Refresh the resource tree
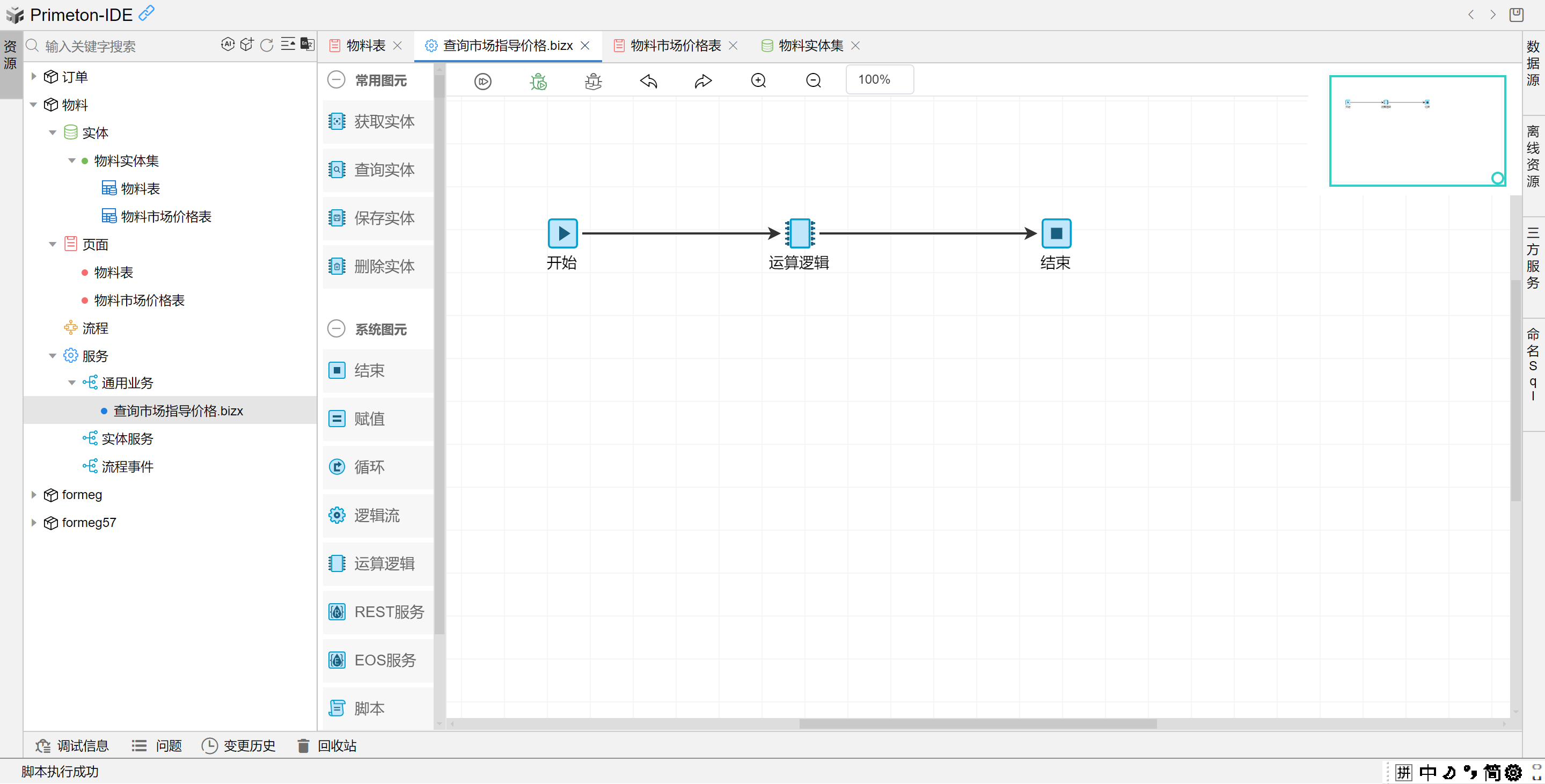The height and width of the screenshot is (784, 1545). [x=267, y=45]
